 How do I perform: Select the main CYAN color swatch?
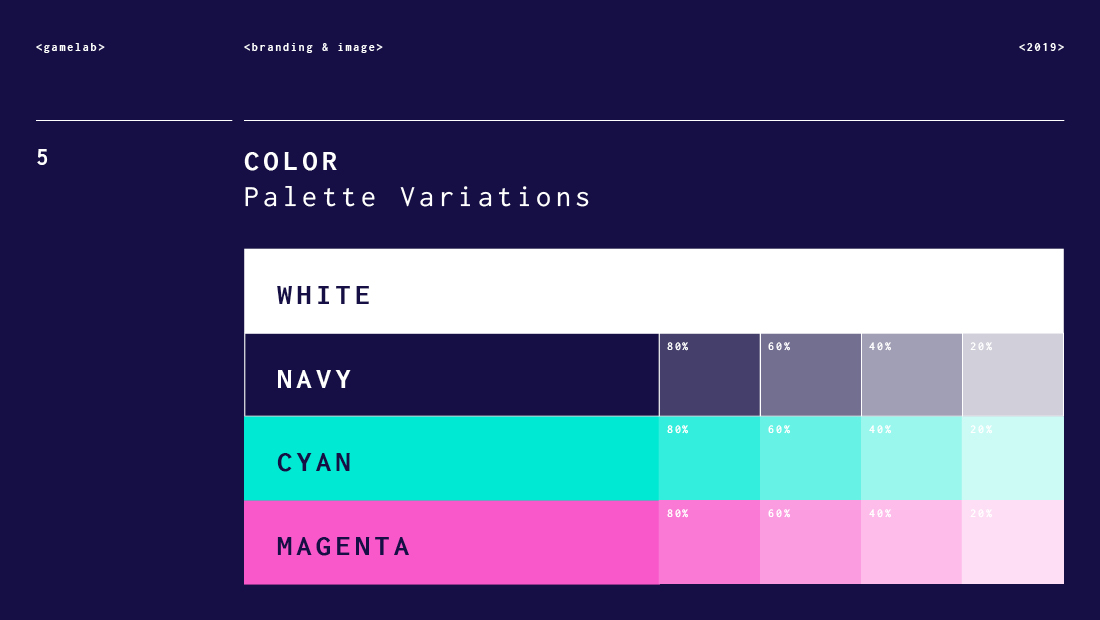tap(451, 458)
